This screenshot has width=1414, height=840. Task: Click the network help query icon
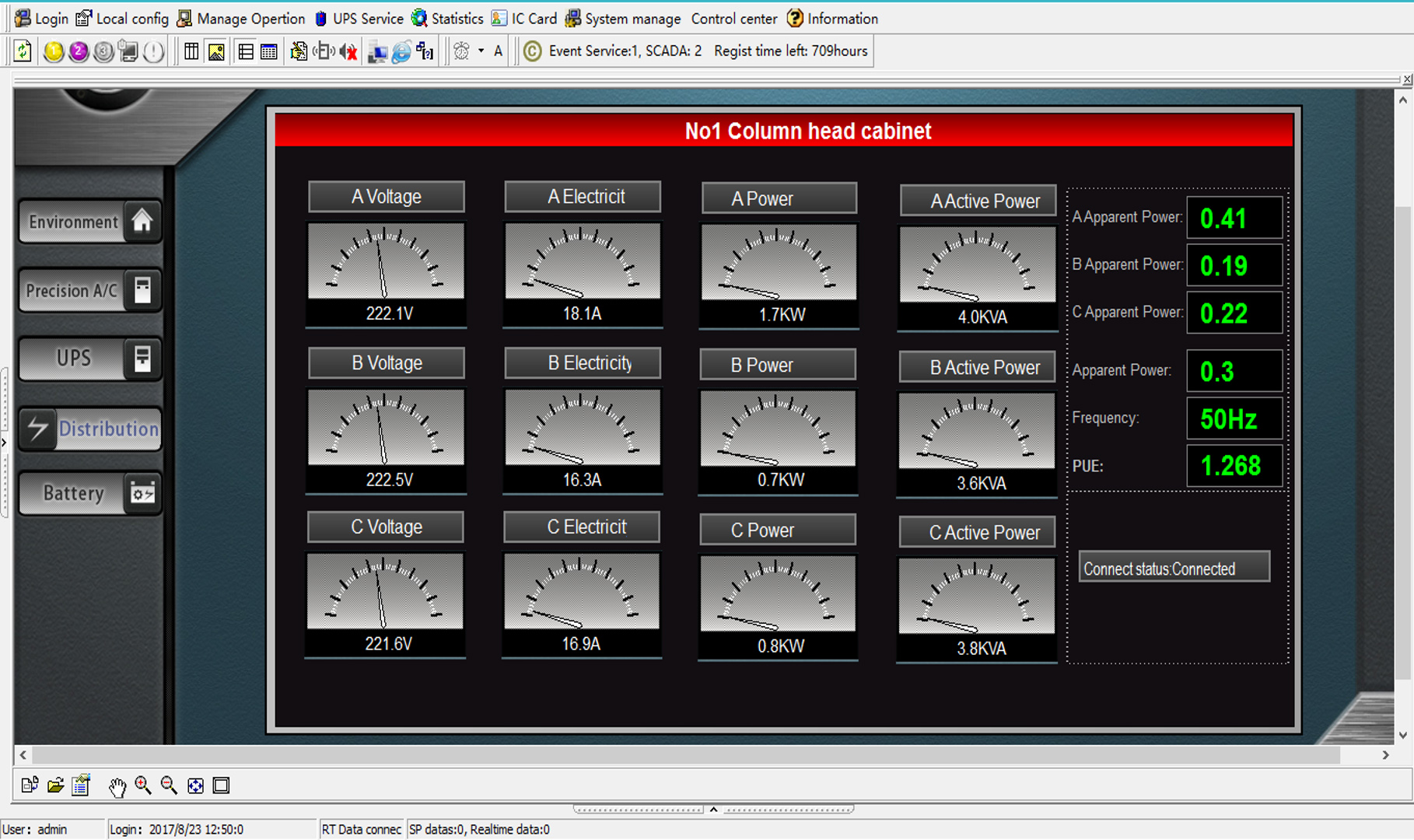pyautogui.click(x=425, y=51)
